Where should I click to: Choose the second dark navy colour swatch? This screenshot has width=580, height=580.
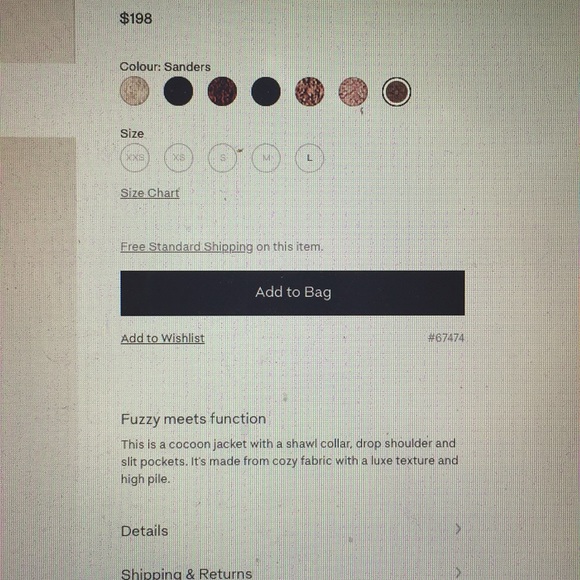[178, 91]
